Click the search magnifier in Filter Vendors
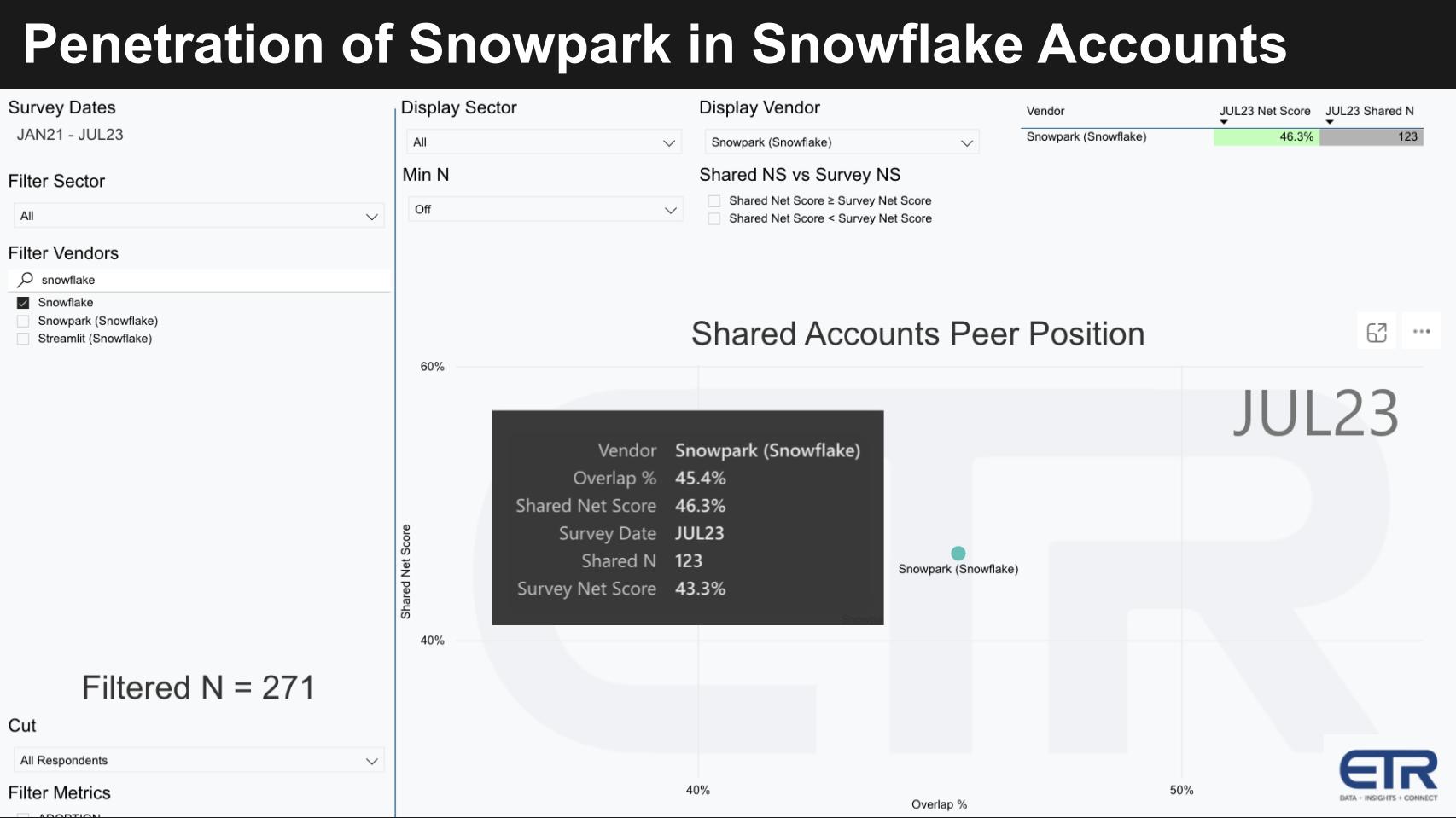Viewport: 1456px width, 818px height. (26, 280)
